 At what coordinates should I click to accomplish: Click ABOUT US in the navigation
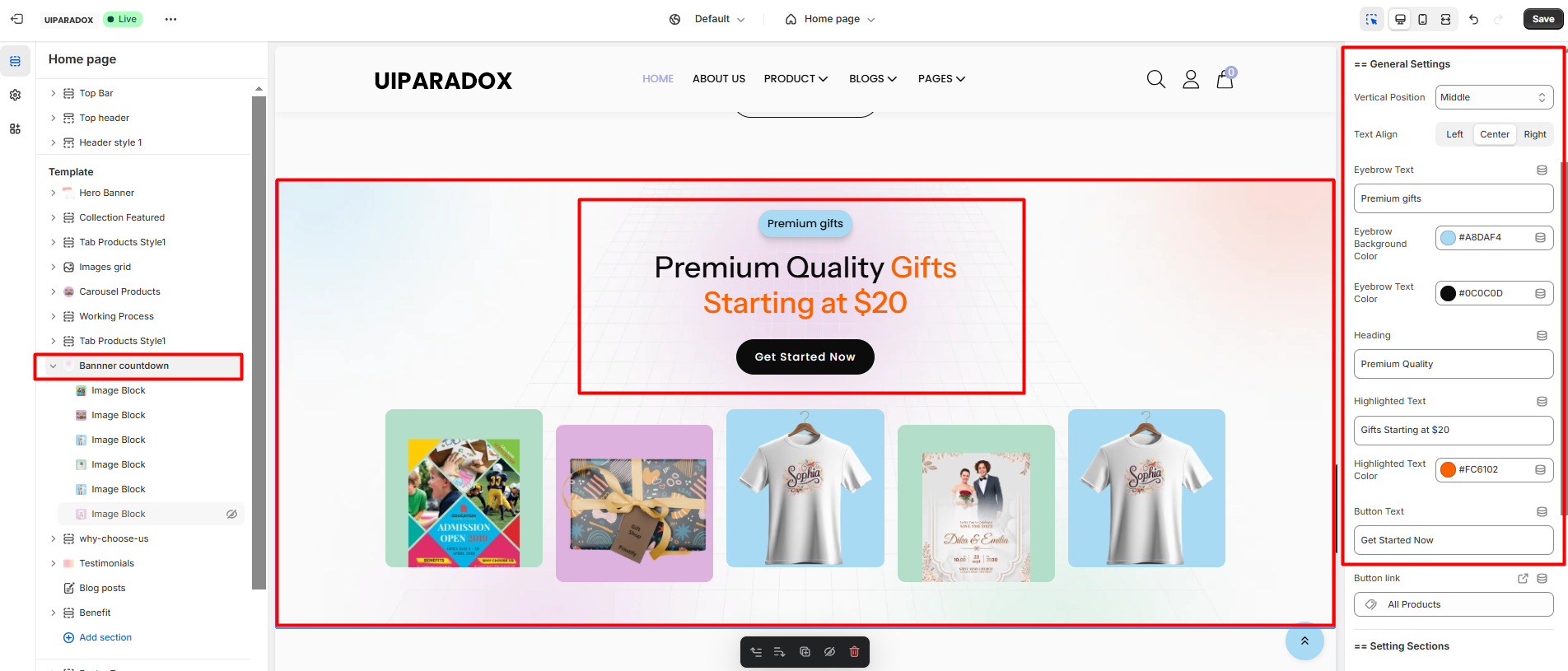[x=719, y=79]
